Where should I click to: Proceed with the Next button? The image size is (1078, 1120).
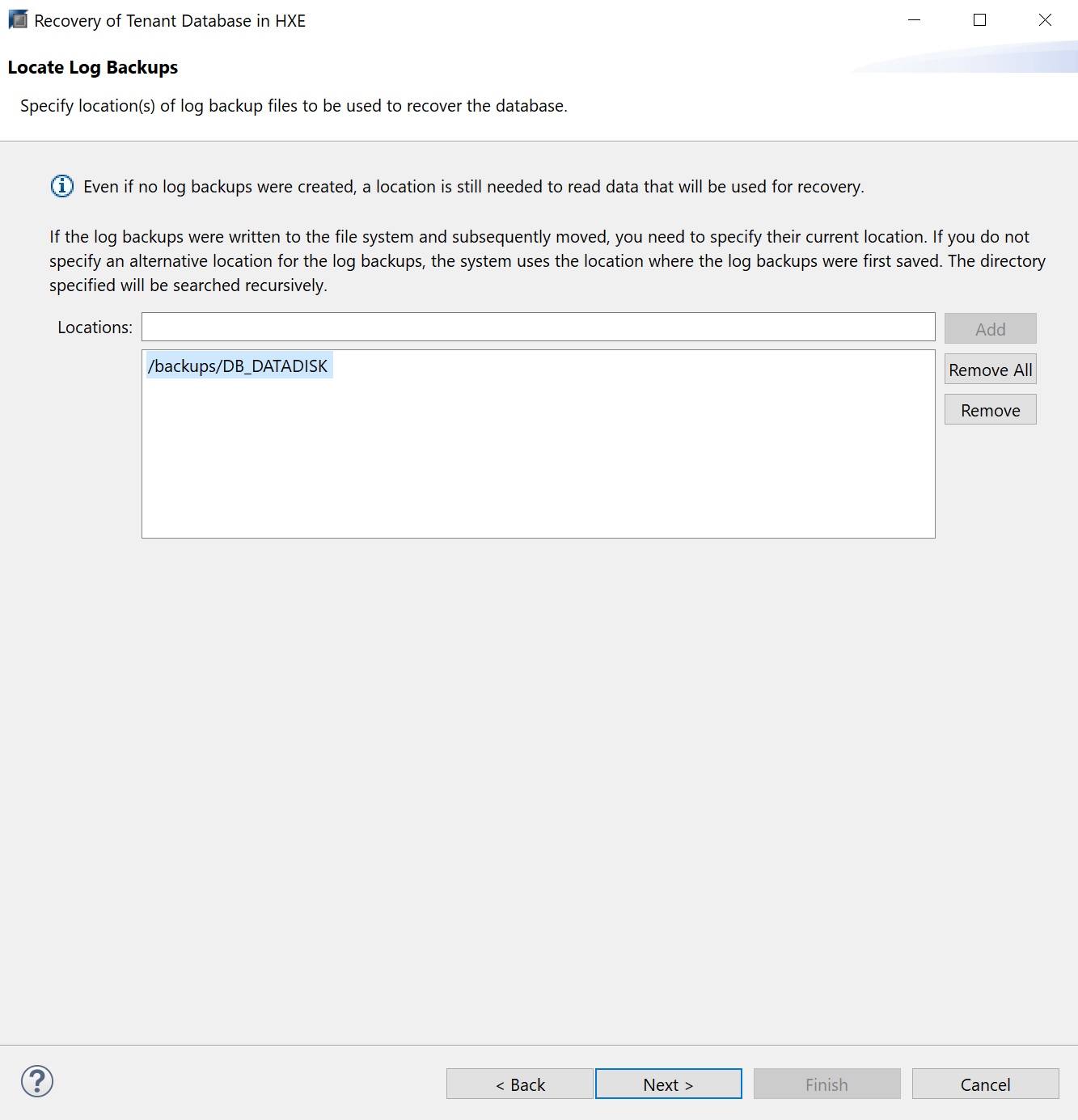click(x=668, y=1084)
